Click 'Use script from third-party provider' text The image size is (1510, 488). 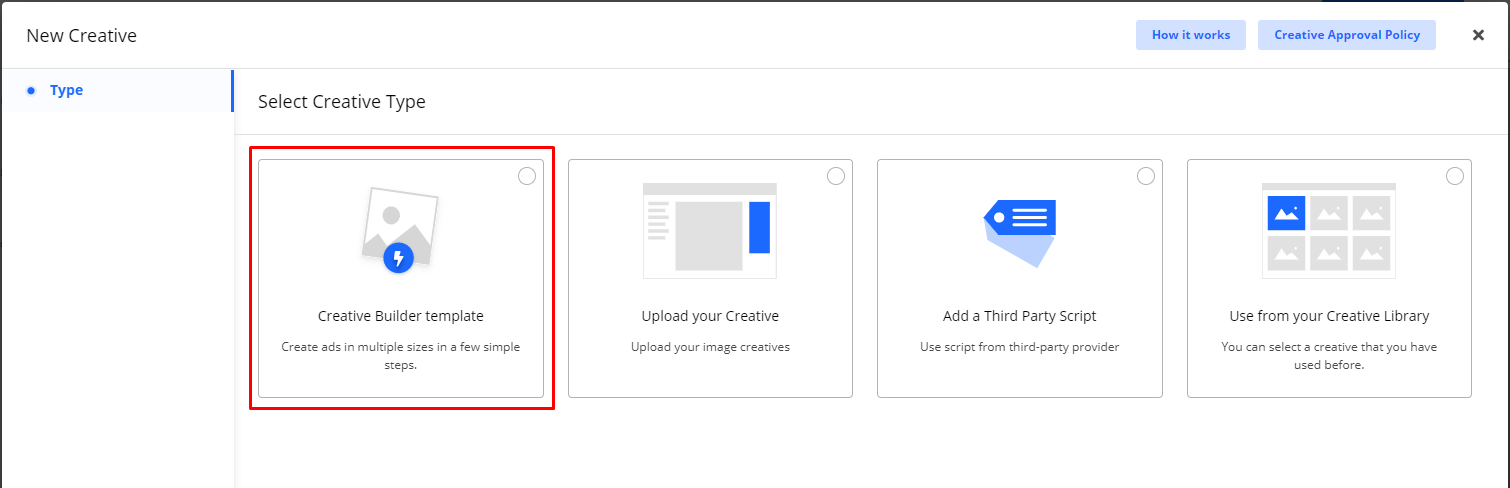[1019, 347]
